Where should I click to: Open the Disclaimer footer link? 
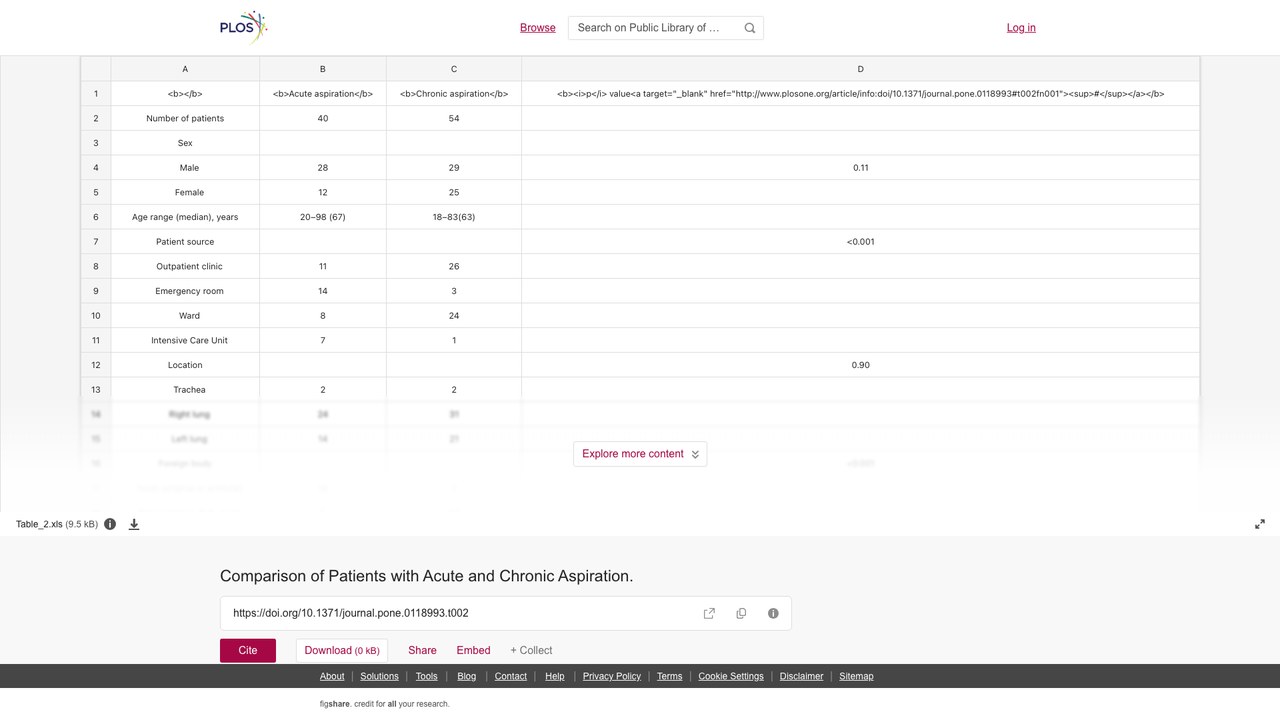[801, 676]
